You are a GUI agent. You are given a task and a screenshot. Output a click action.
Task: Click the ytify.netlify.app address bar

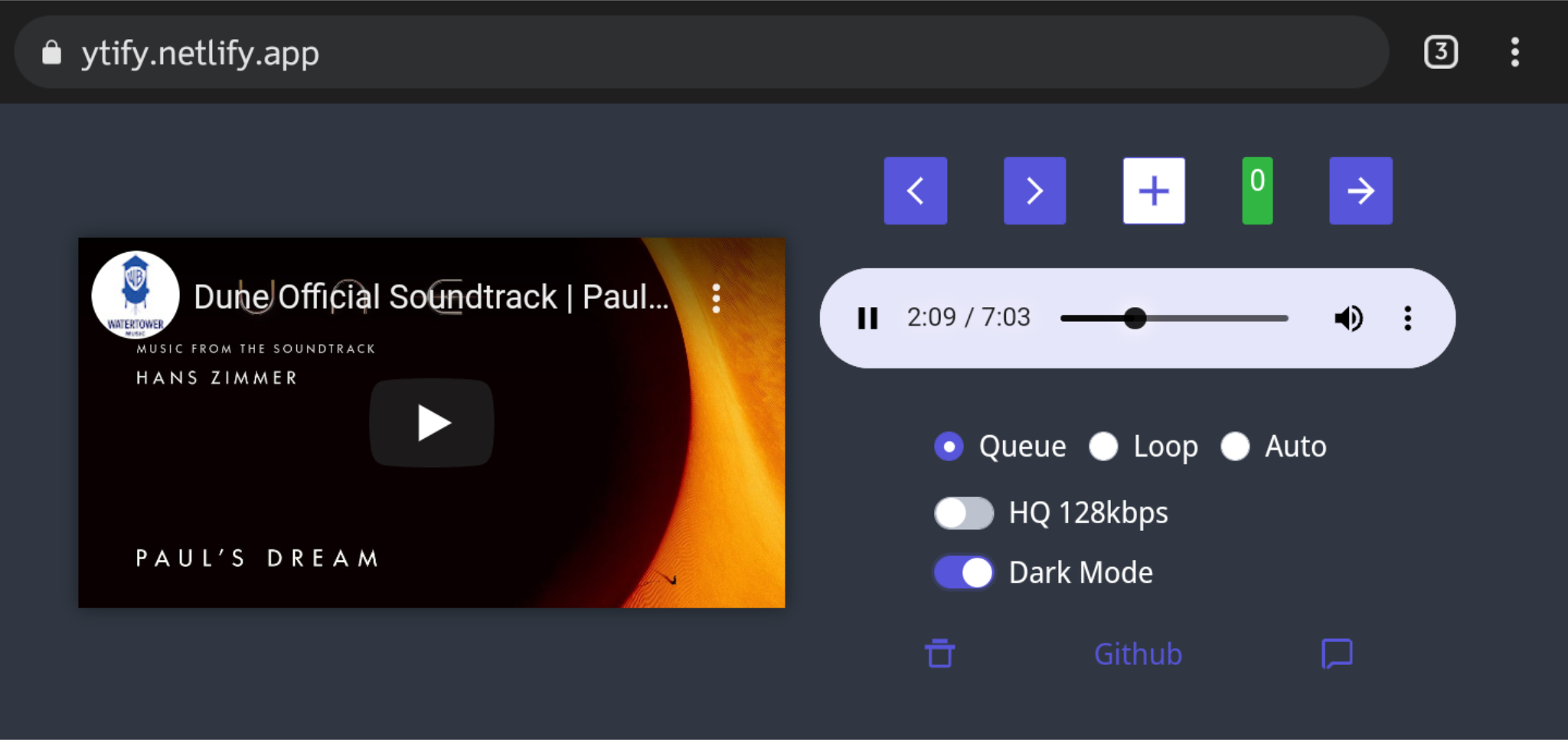coord(701,53)
